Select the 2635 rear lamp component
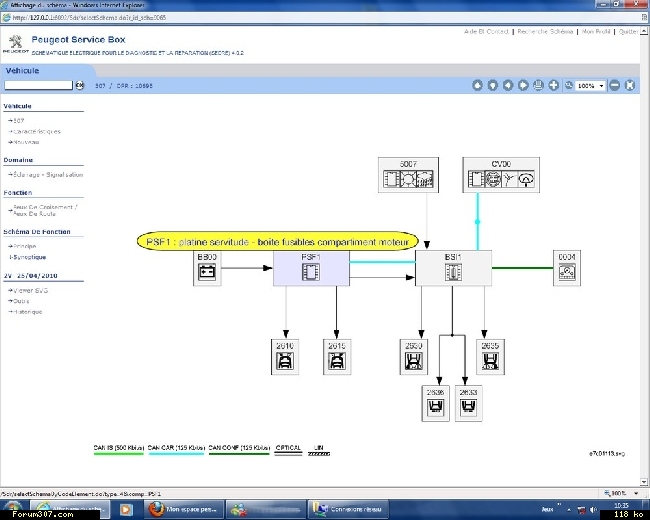This screenshot has height=520, width=650. [490, 357]
